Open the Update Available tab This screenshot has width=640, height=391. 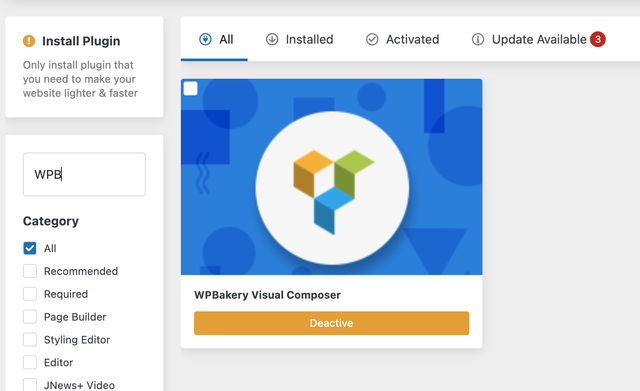click(538, 39)
